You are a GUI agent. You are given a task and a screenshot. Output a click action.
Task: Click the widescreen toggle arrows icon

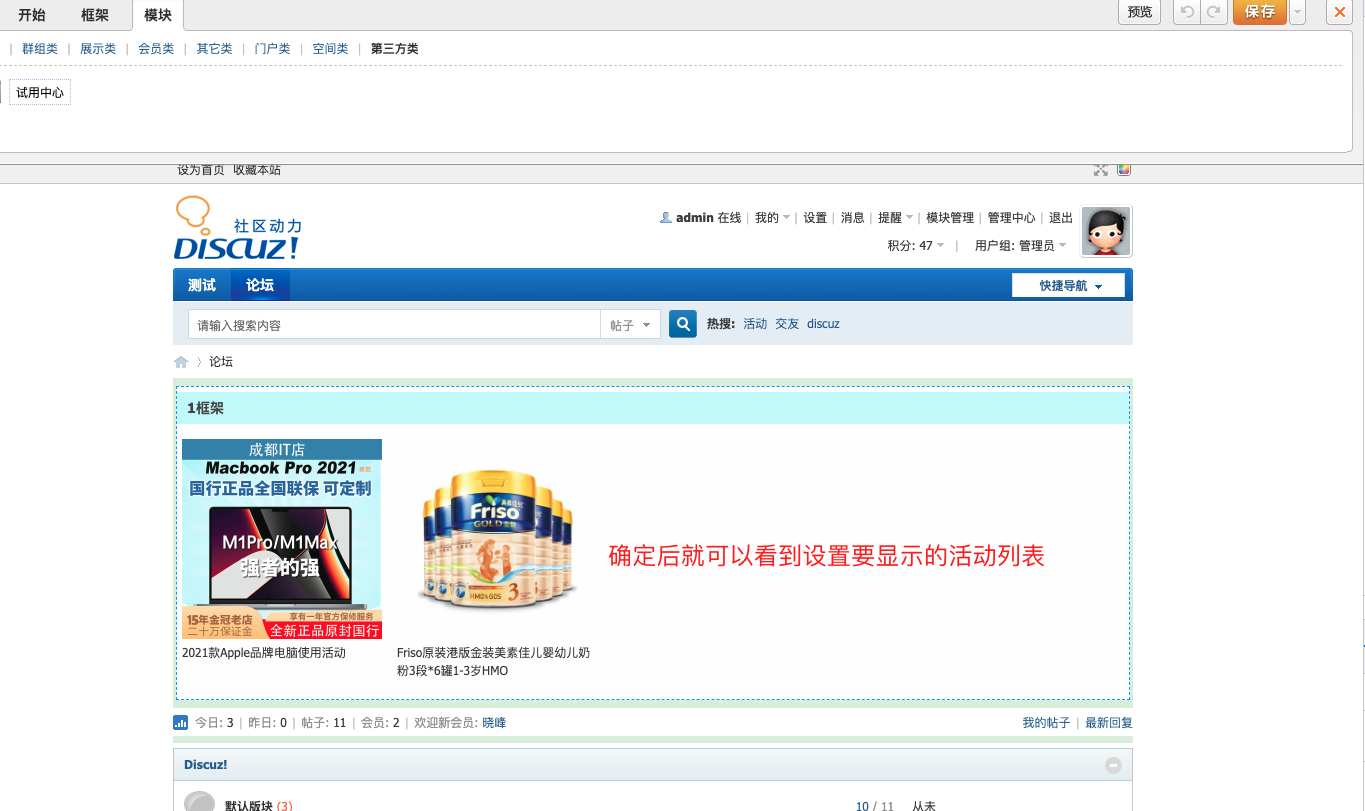[x=1101, y=170]
